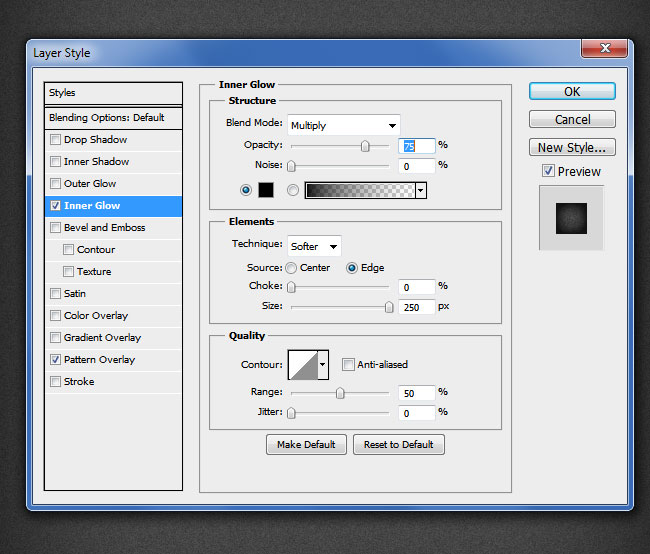Click the black glow color swatch
650x554 pixels.
point(266,190)
